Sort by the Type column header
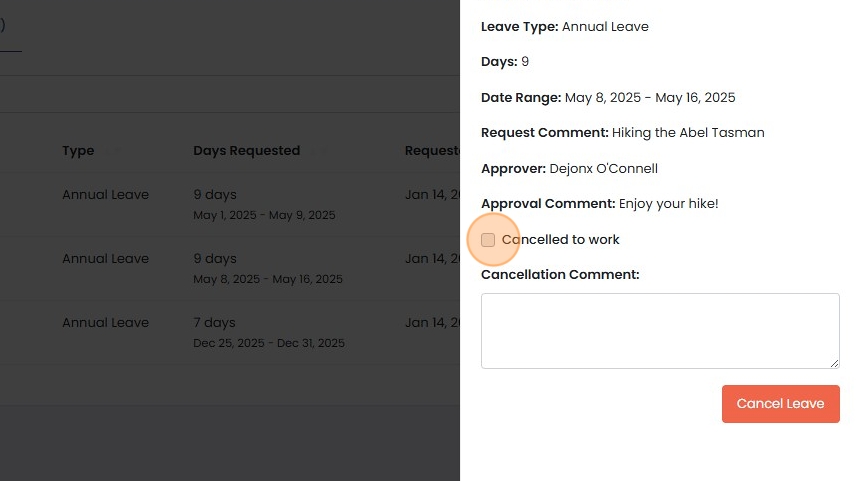The image size is (860, 481). pos(78,151)
